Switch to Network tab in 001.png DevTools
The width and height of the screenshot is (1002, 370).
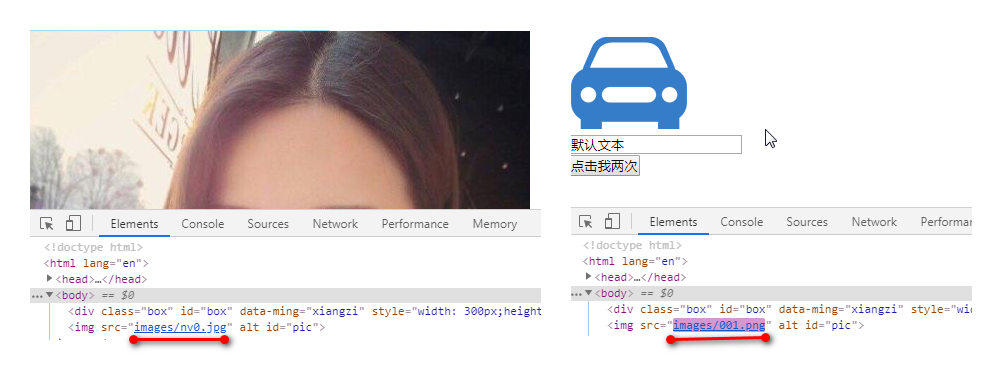click(874, 222)
